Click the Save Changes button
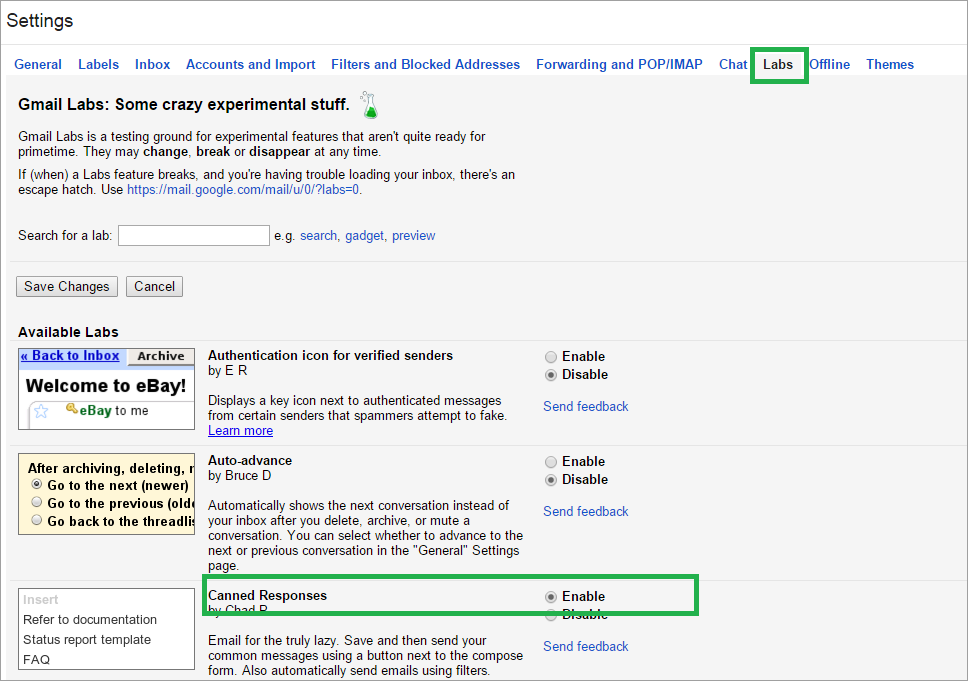968x681 pixels. [66, 286]
